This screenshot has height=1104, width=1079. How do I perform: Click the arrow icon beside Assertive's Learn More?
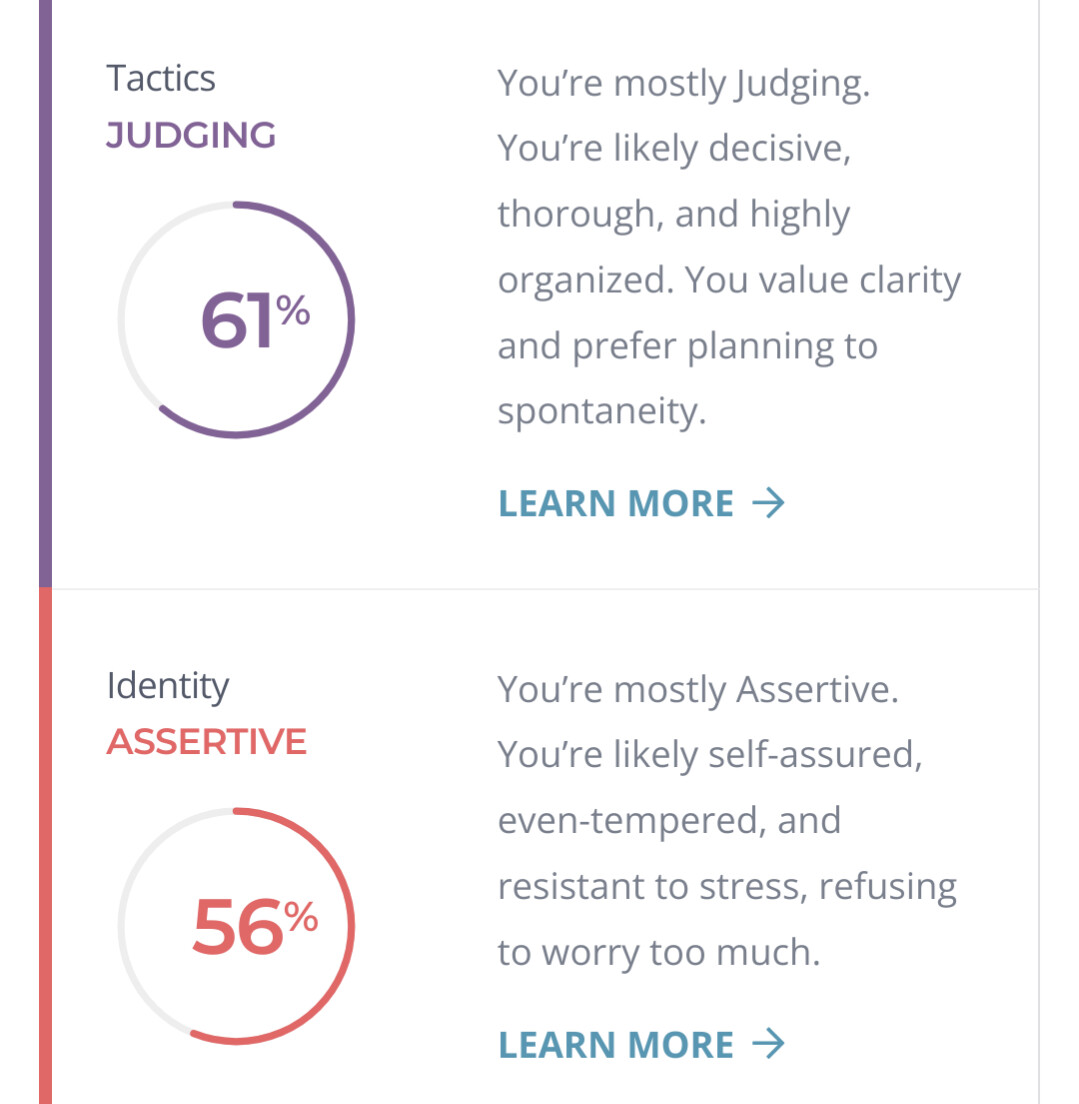[x=767, y=1045]
